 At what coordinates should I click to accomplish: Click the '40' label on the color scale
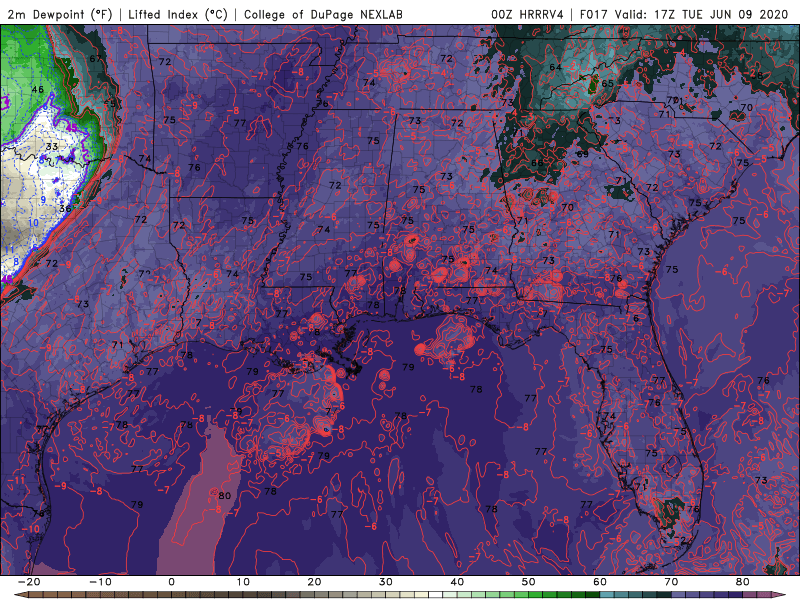coord(457,582)
